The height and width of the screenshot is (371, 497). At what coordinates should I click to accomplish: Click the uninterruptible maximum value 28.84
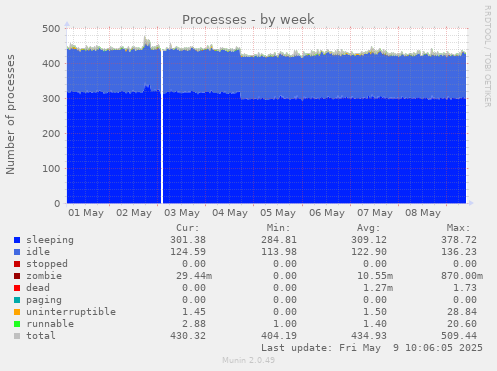click(x=462, y=312)
